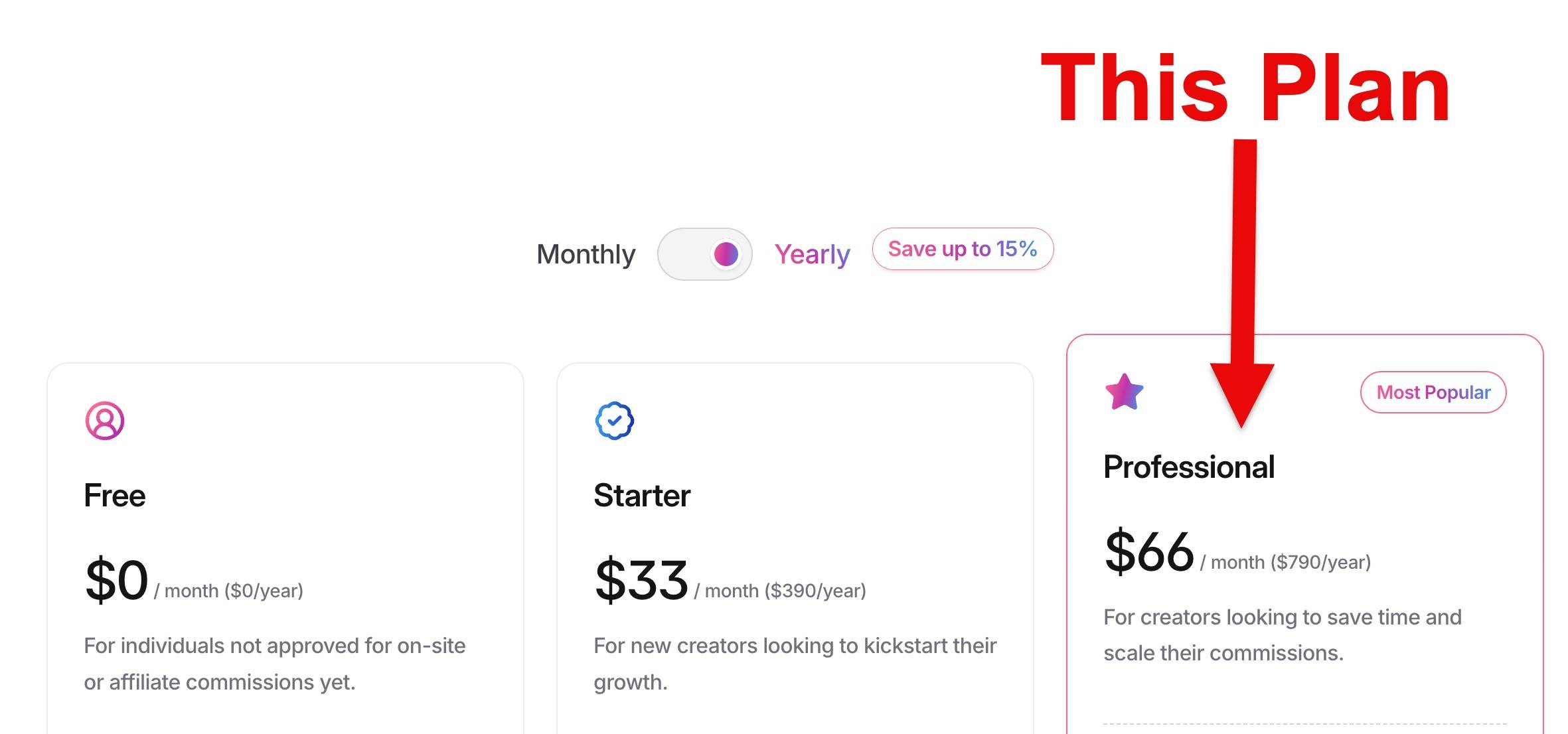Screen dimensions: 1568x734
Task: Select the Starter plan title
Action: [642, 496]
